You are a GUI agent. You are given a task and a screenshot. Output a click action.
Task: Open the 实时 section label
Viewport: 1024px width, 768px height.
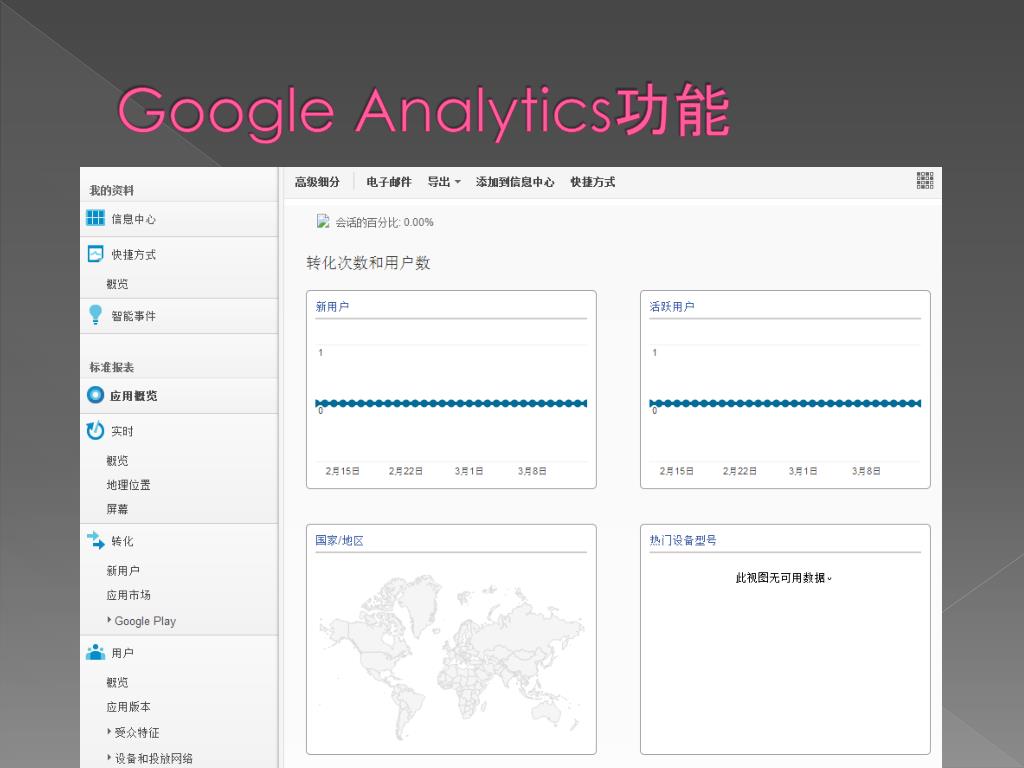tap(122, 431)
